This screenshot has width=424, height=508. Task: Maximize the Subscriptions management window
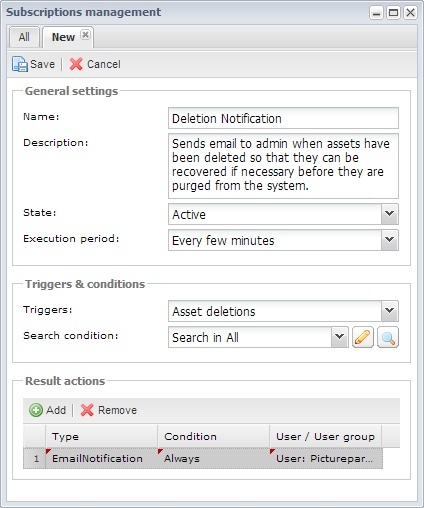(393, 13)
